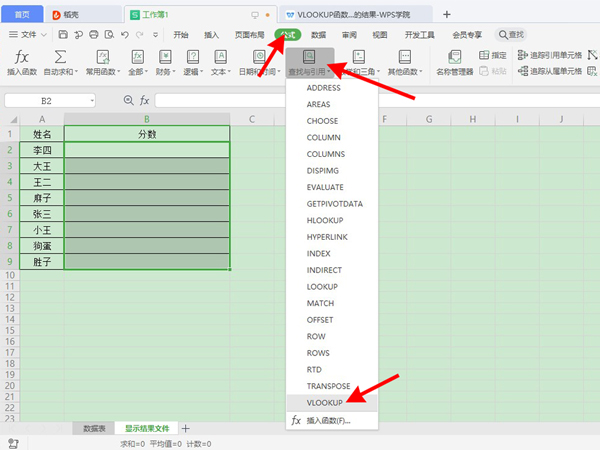
Task: Open a new tab with the plus button
Action: coord(447,15)
